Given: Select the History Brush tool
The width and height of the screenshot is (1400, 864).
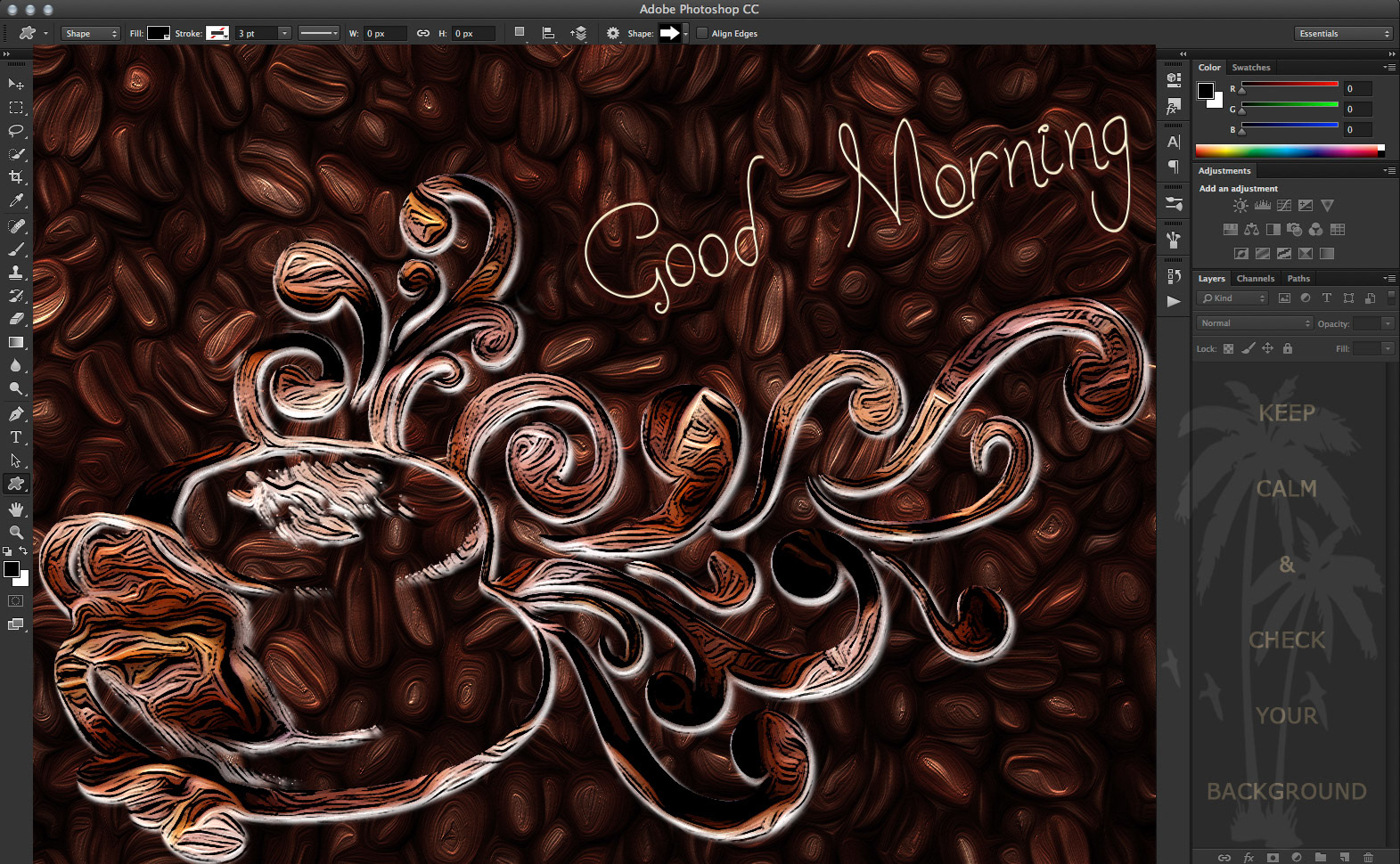Looking at the screenshot, I should click(16, 296).
